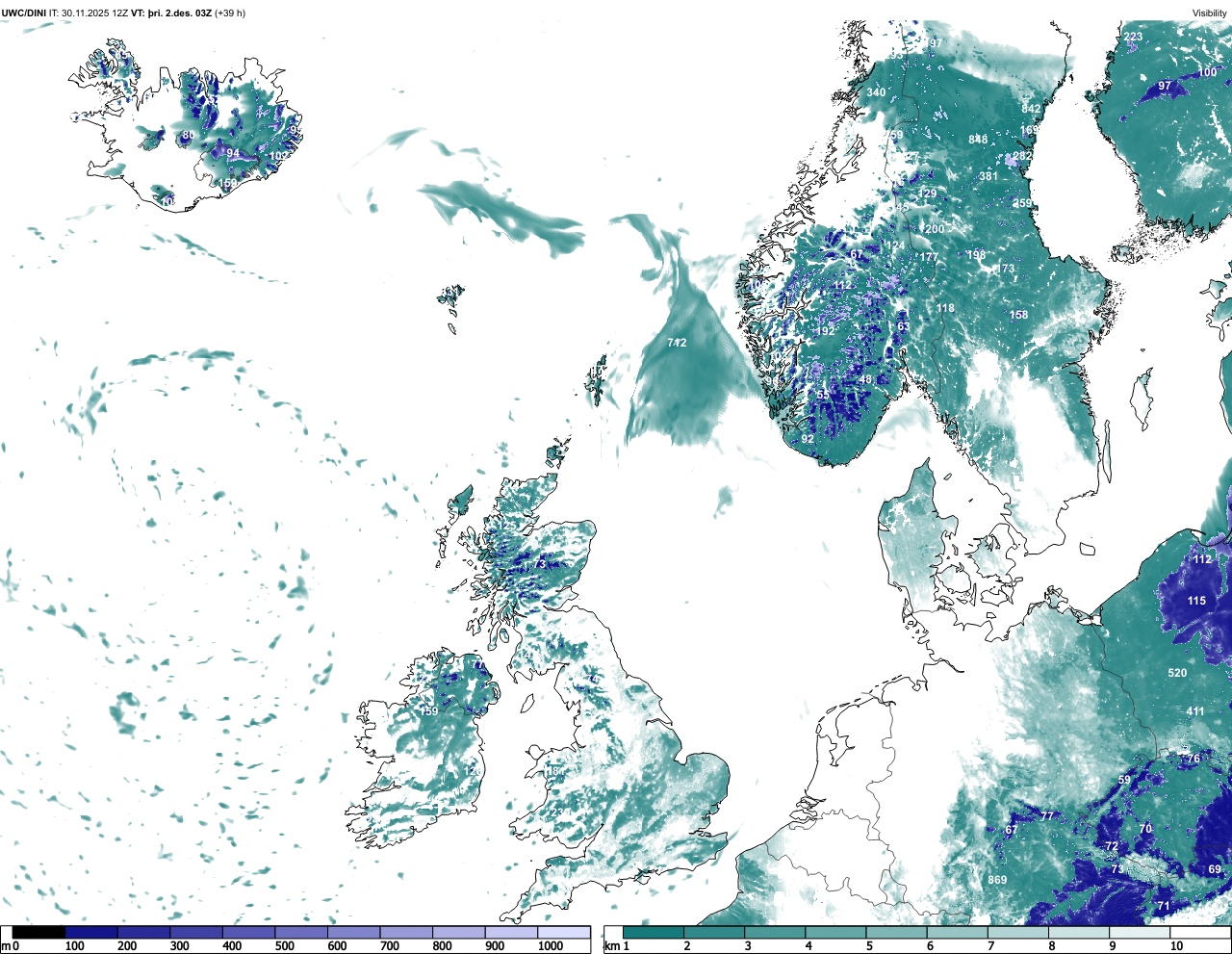This screenshot has height=954, width=1232.
Task: Click the '520' visibility value on the map
Action: tap(1177, 673)
